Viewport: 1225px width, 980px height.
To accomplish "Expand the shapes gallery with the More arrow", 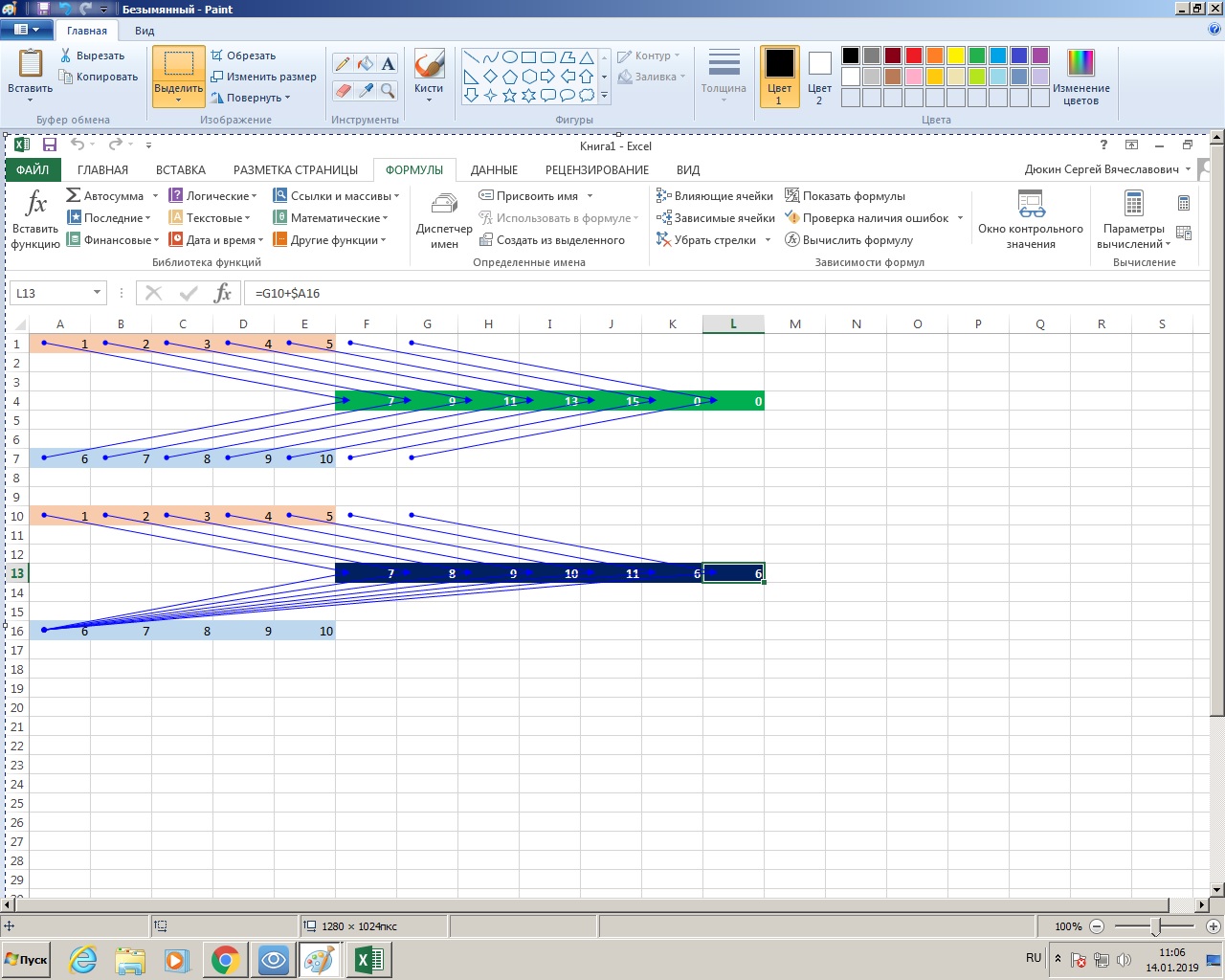I will coord(604,96).
